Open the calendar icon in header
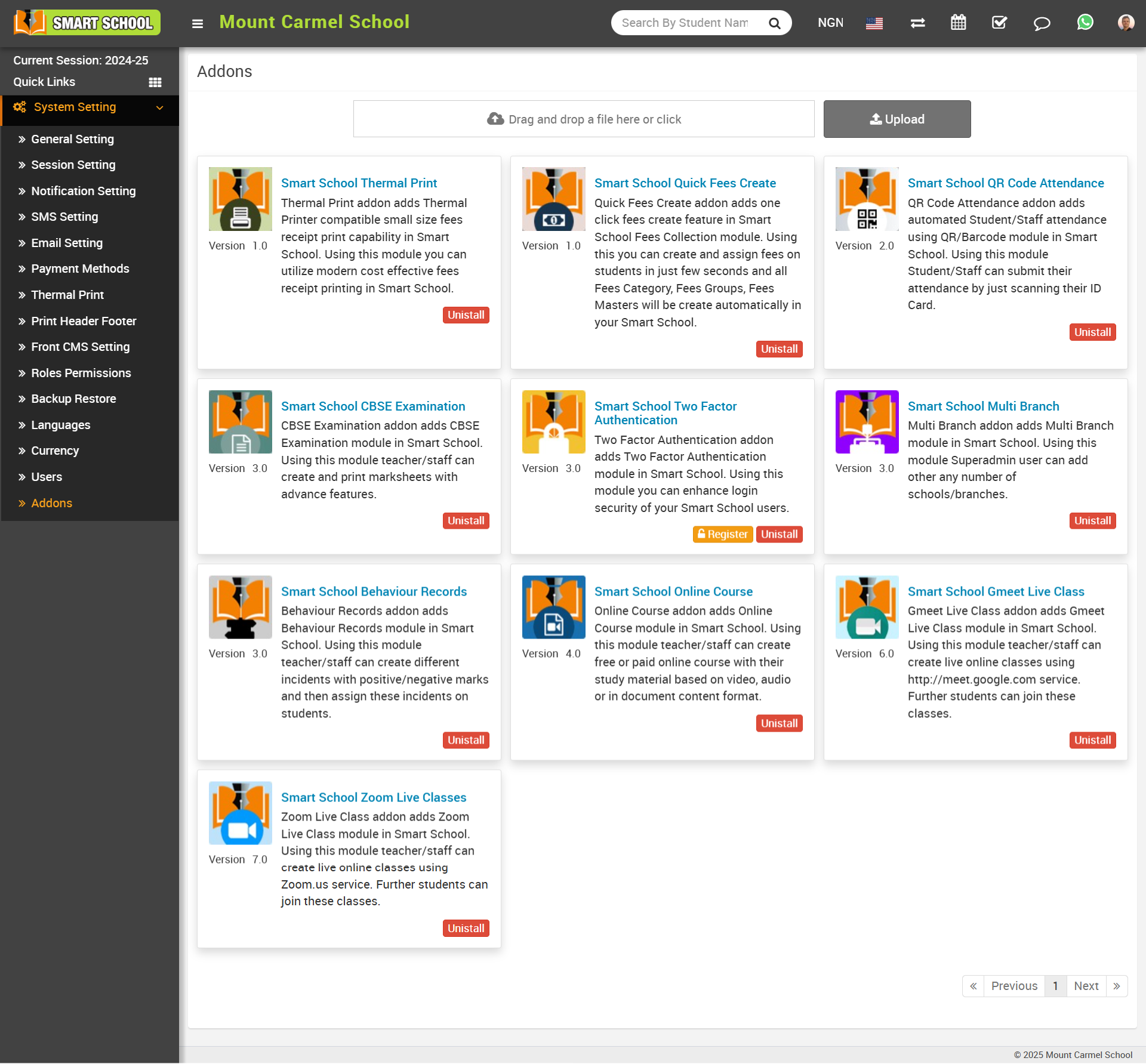The image size is (1146, 1064). 958,23
